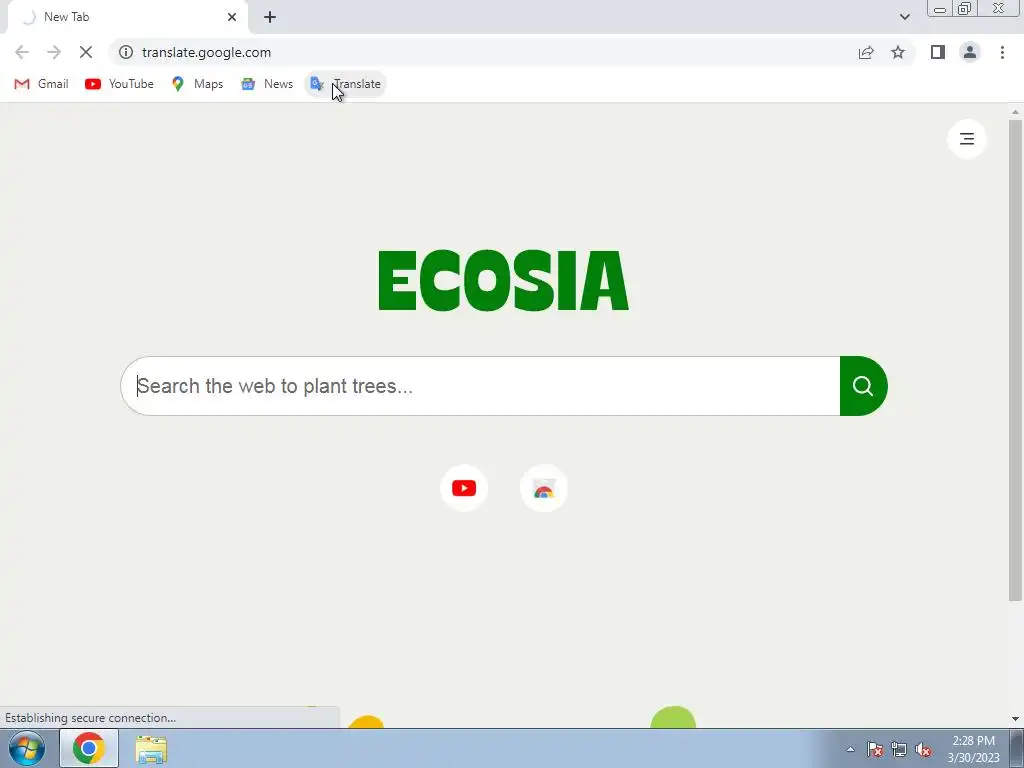1024x768 pixels.
Task: Click Chrome in the taskbar
Action: coord(89,748)
